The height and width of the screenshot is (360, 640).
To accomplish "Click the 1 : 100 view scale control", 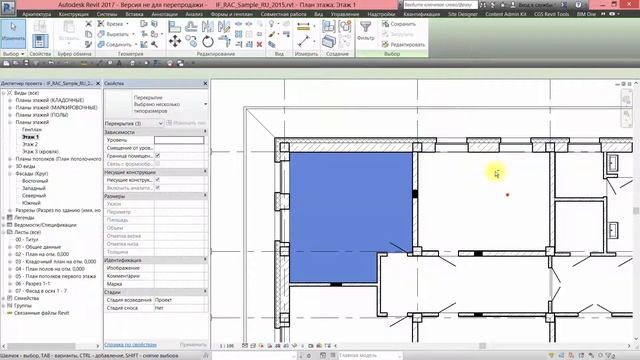I will 227,346.
